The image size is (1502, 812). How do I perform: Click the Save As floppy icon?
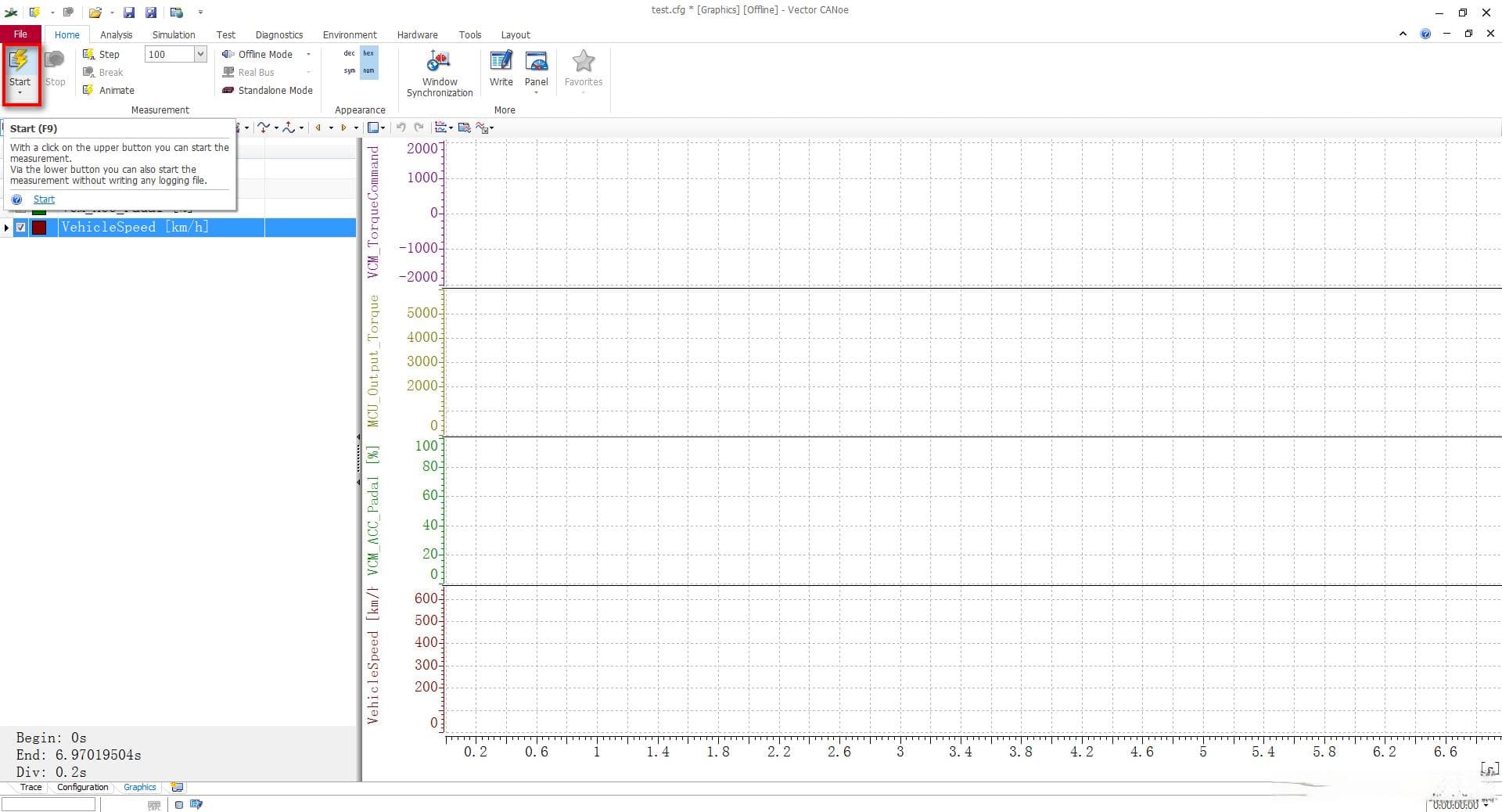pyautogui.click(x=151, y=12)
